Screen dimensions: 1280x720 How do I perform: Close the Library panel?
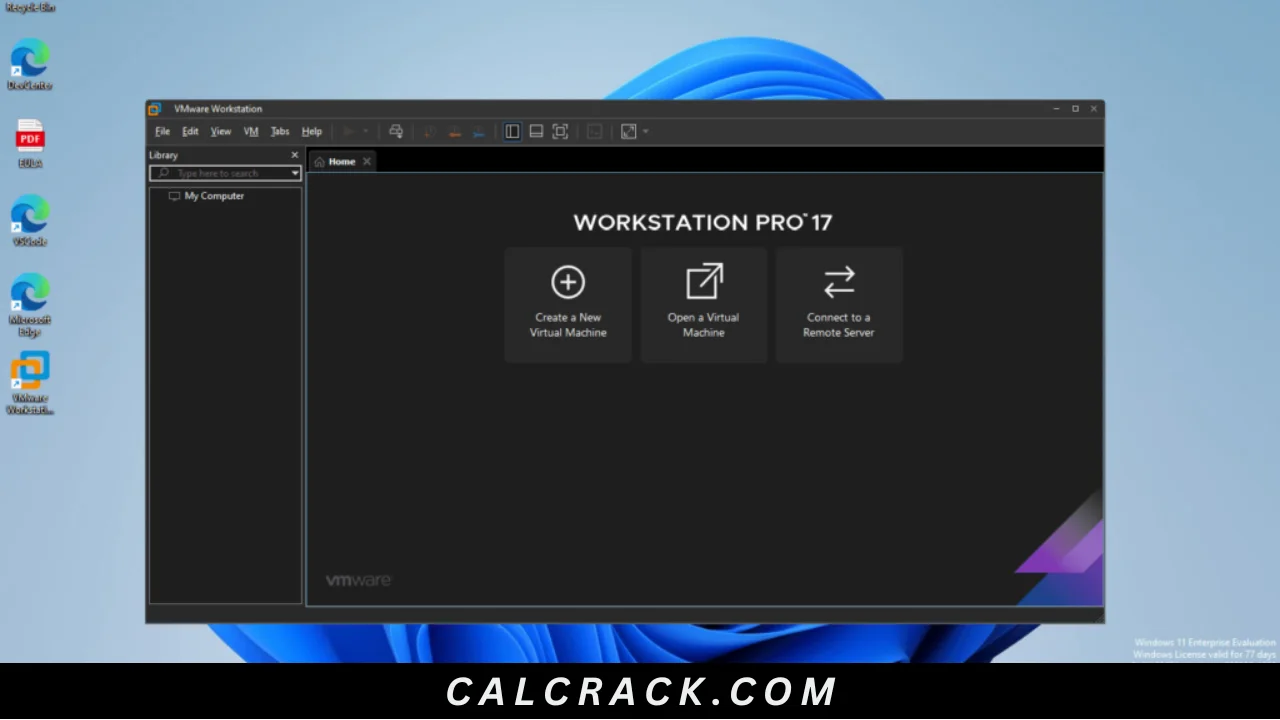(294, 155)
